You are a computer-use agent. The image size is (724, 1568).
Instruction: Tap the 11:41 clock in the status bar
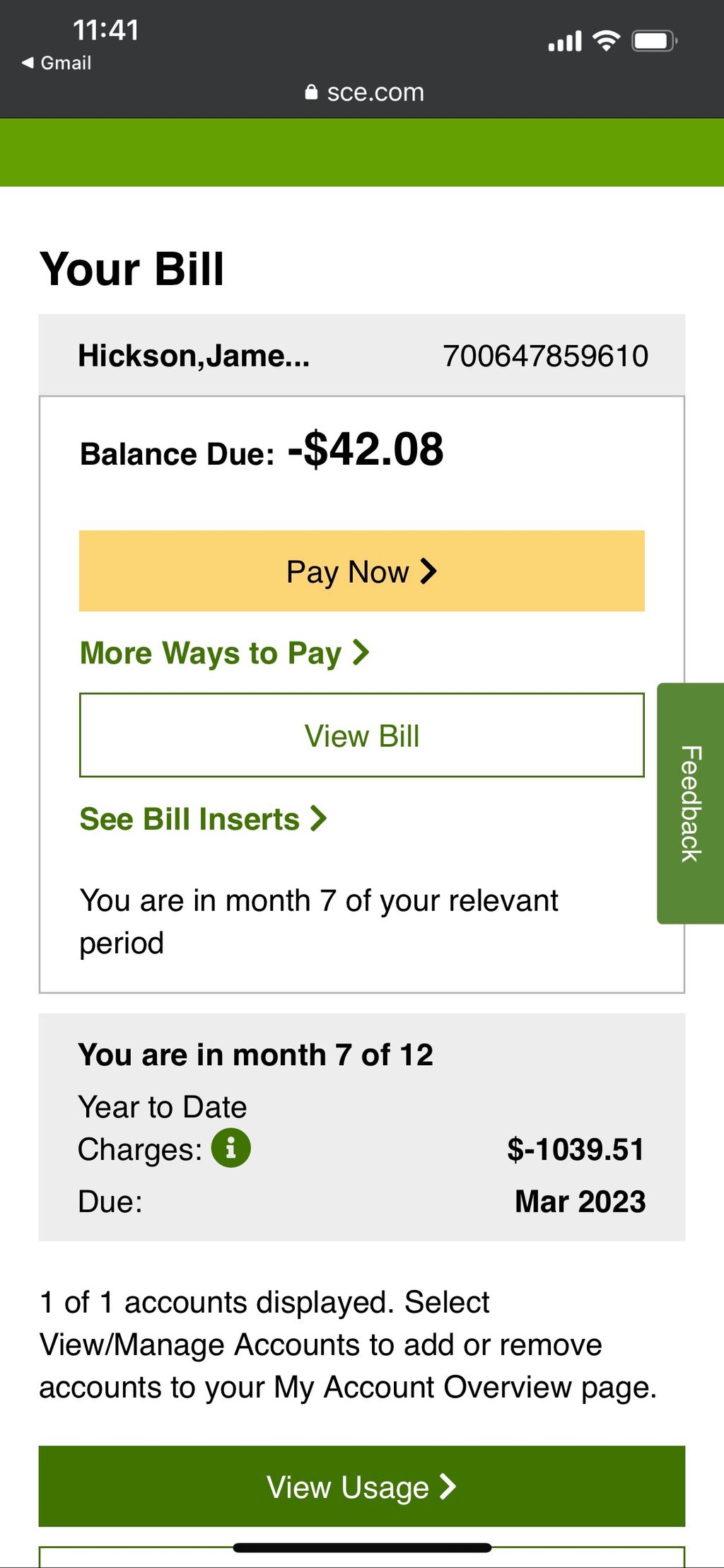[x=106, y=30]
